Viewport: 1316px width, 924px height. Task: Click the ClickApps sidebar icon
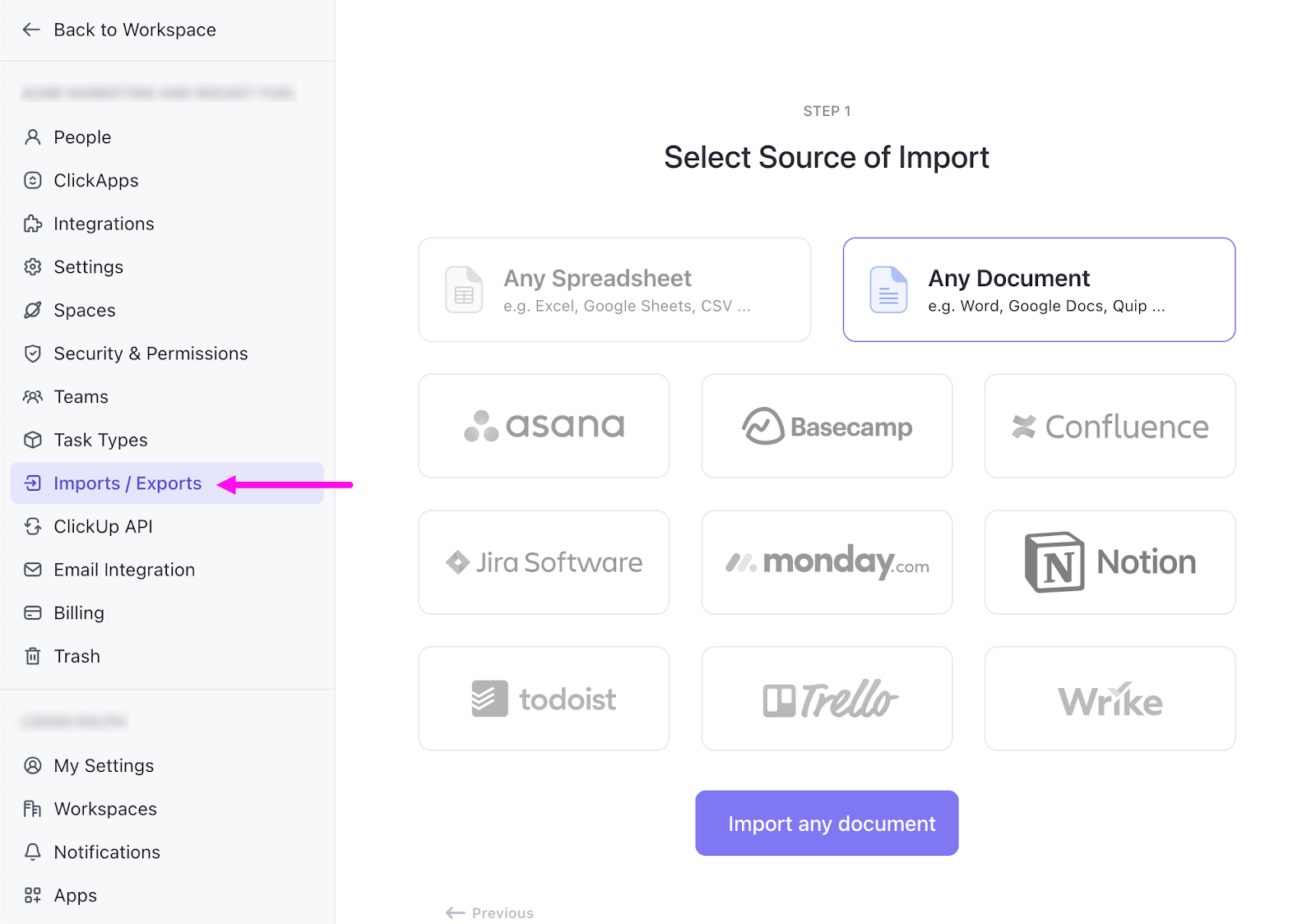pos(33,181)
